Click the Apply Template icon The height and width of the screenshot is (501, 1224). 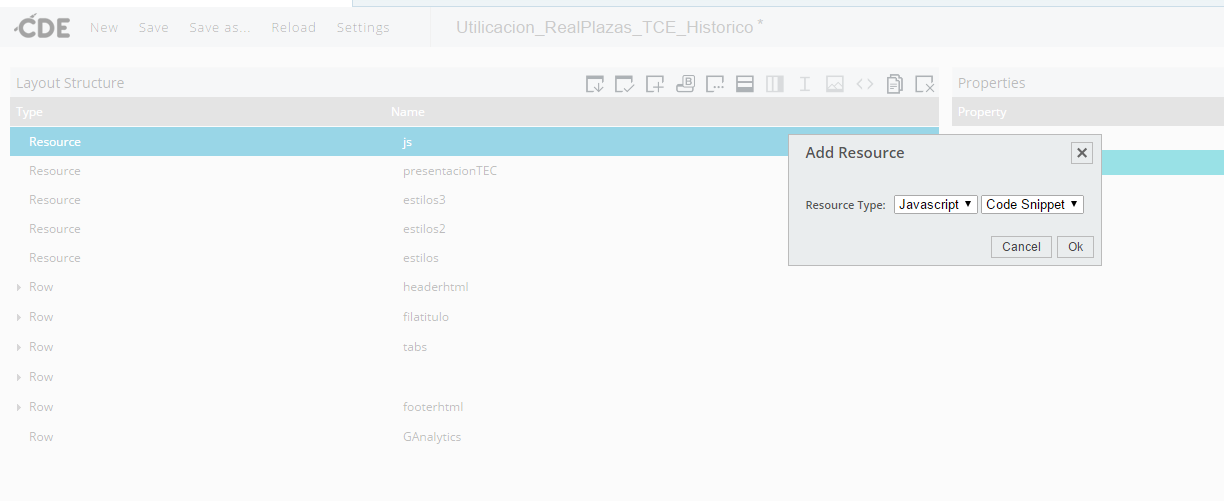coord(625,84)
